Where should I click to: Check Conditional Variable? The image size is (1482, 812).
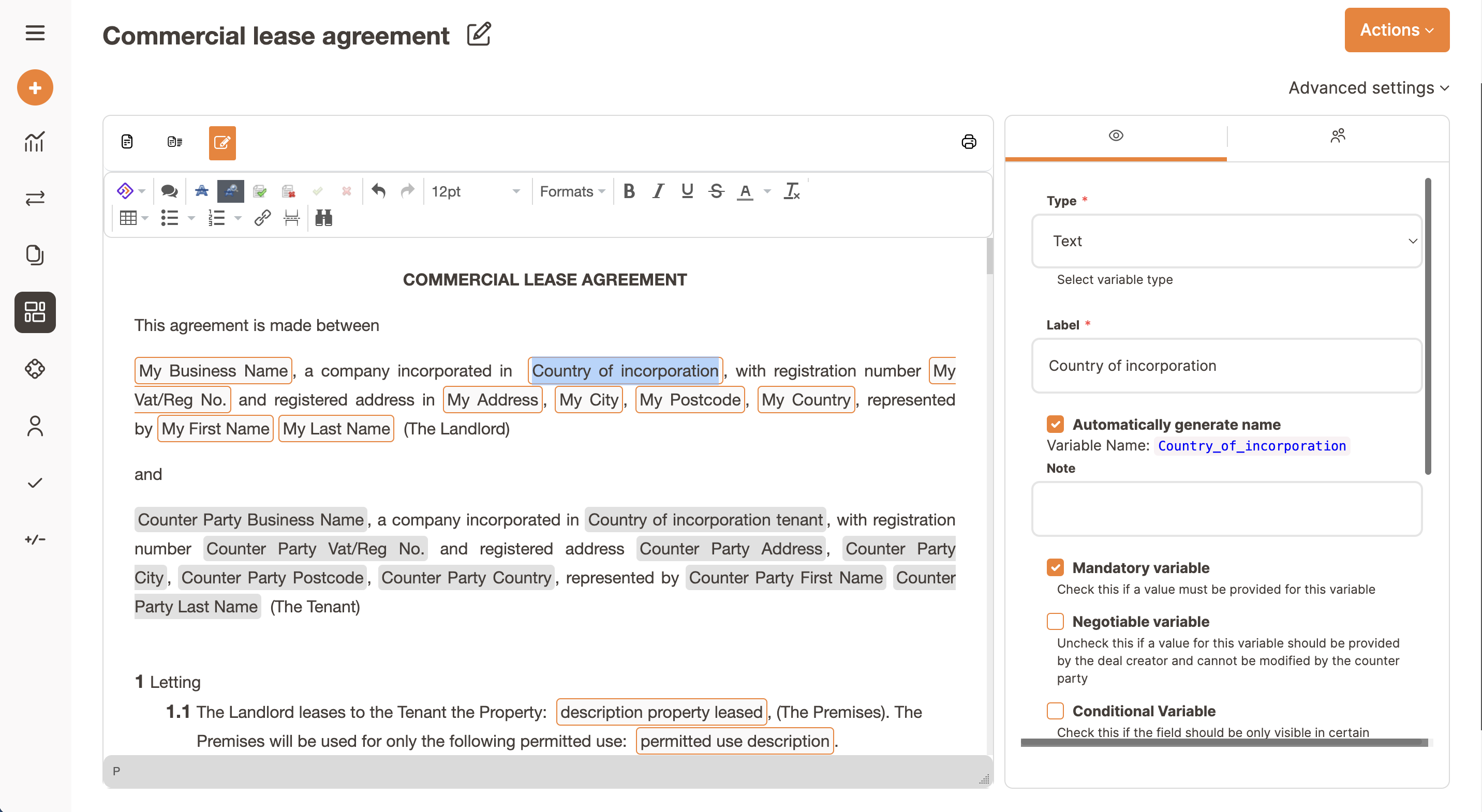click(x=1055, y=711)
